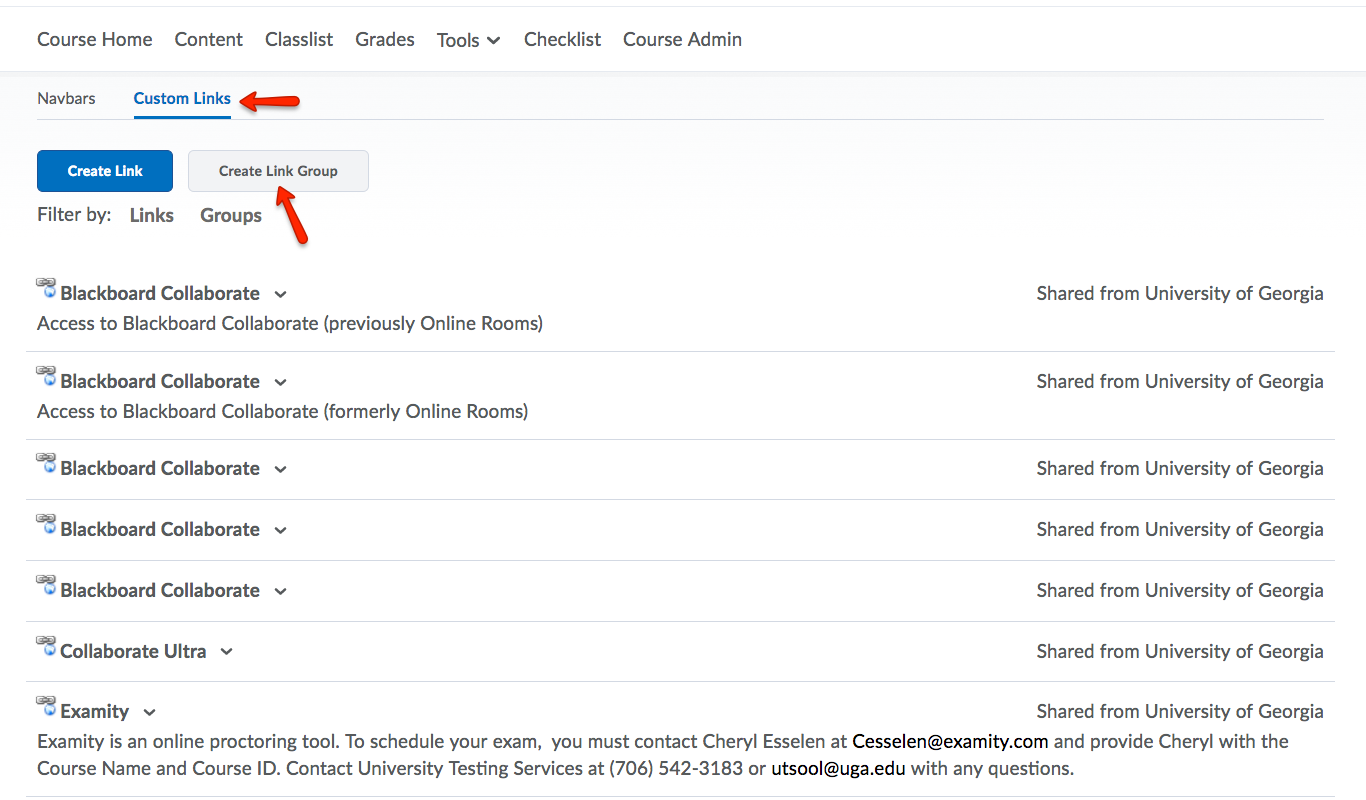Switch to the Navbars tab
Image resolution: width=1366 pixels, height=800 pixels.
coord(66,98)
